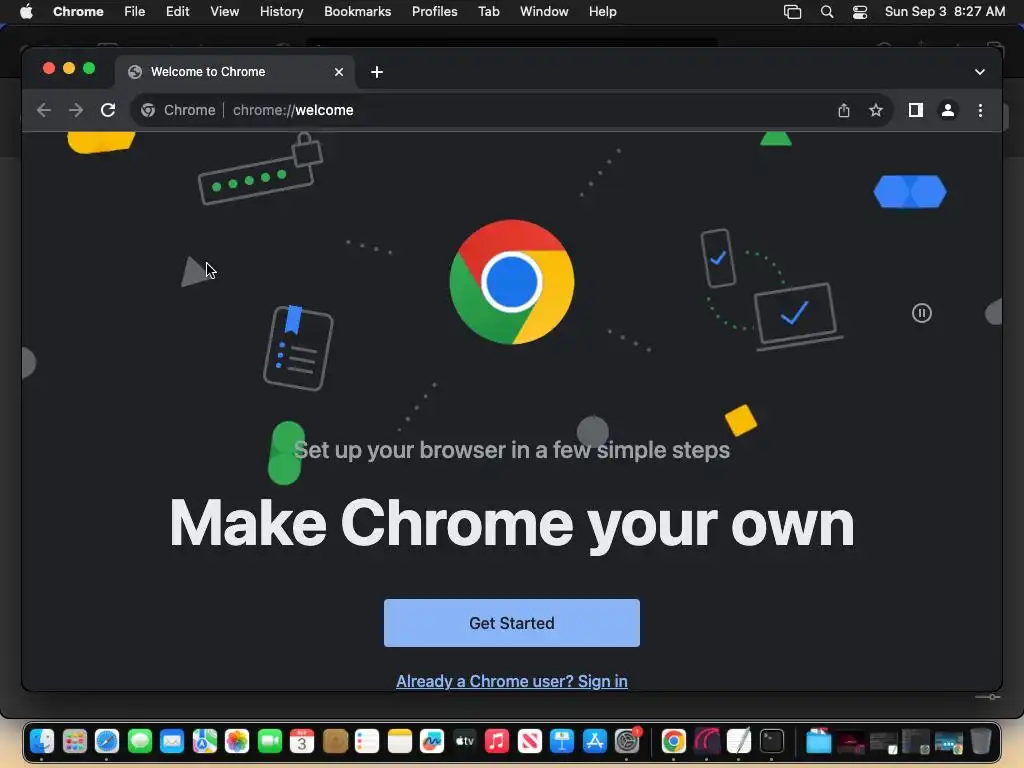Open the blue folder stack in the dock
1024x768 pixels.
click(818, 741)
